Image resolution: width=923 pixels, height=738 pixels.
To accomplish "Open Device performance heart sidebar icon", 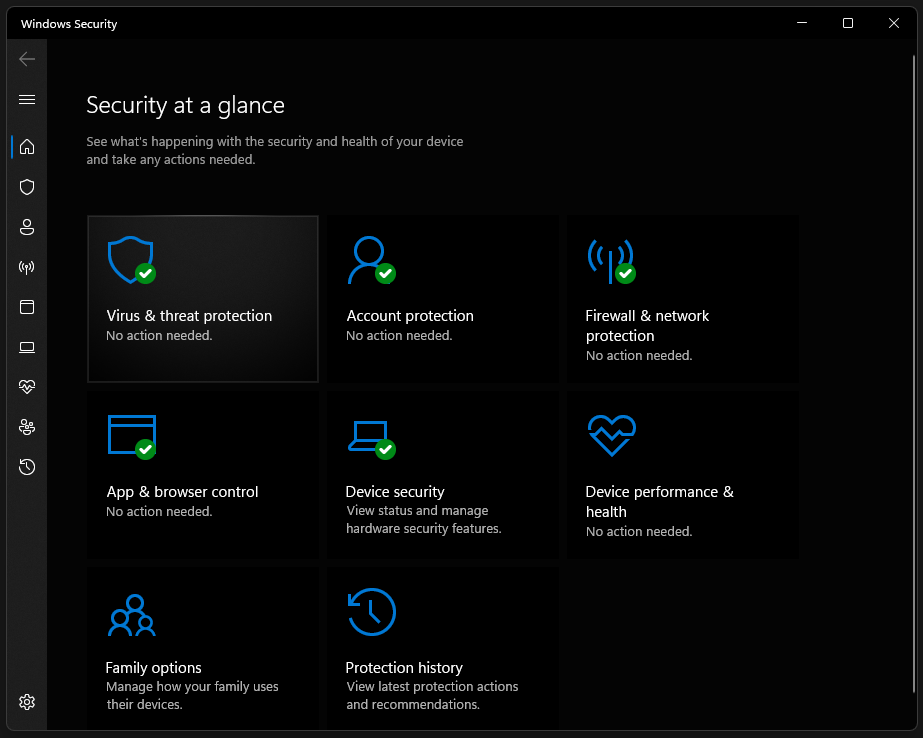I will pos(27,387).
